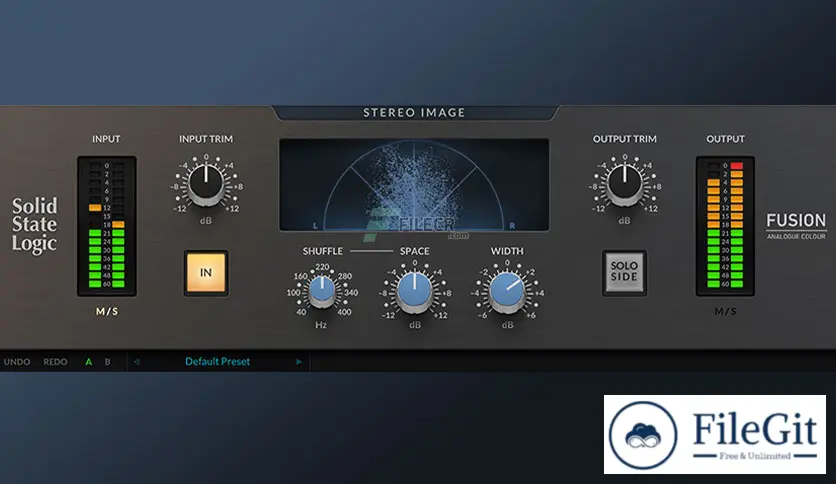Click the SHUFFLE frequency knob
Image resolution: width=836 pixels, height=484 pixels.
pos(322,292)
